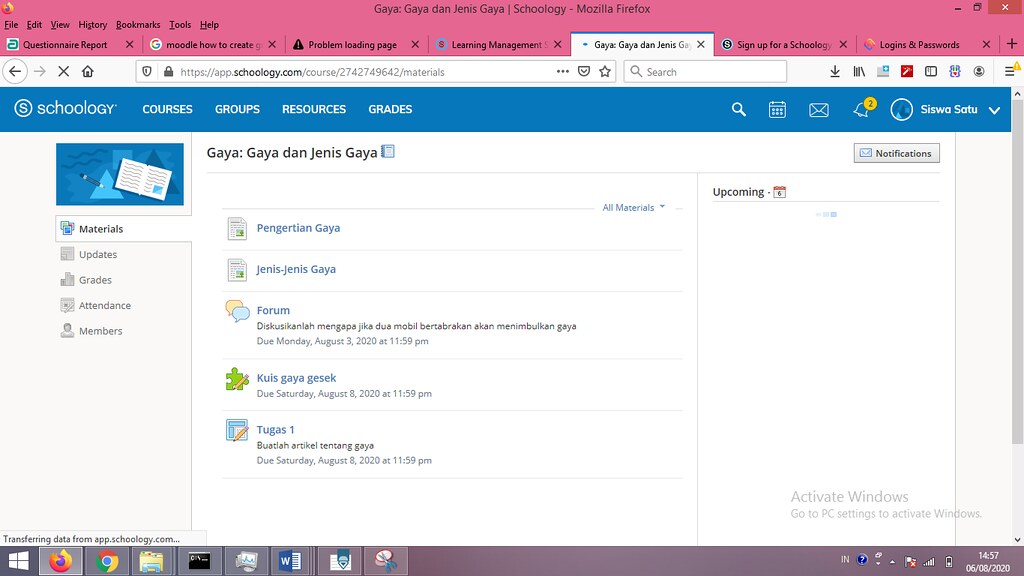Image resolution: width=1024 pixels, height=576 pixels.
Task: Click the Firefox Home button
Action: point(88,72)
